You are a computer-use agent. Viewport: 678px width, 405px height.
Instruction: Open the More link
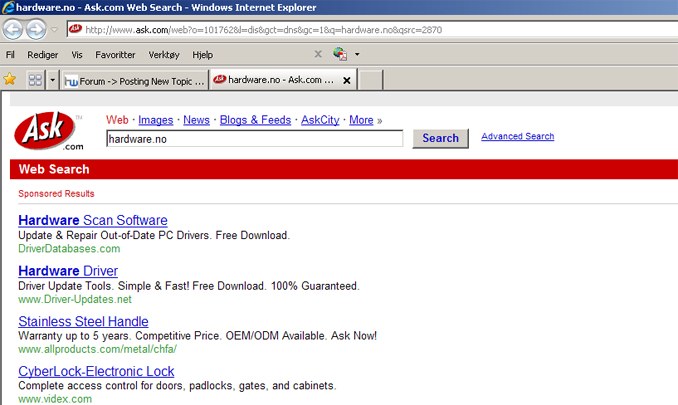coord(361,120)
